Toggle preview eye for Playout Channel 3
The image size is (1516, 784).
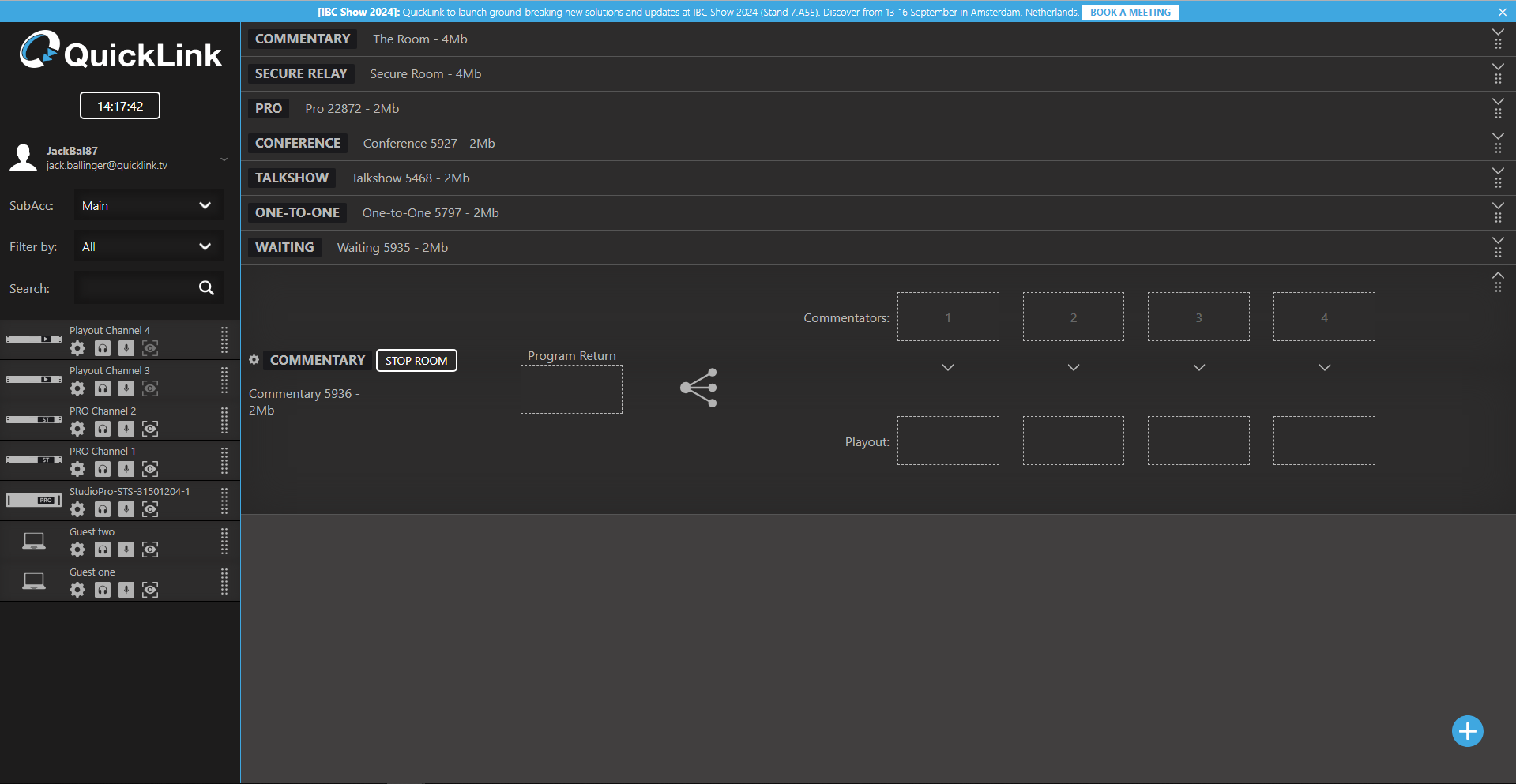150,388
